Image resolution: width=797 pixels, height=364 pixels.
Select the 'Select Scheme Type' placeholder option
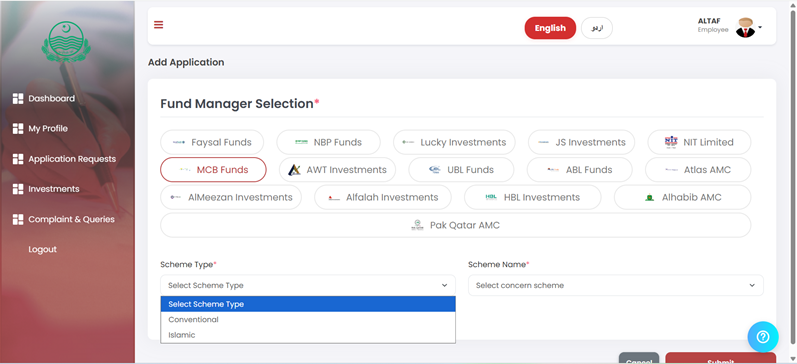pos(308,304)
